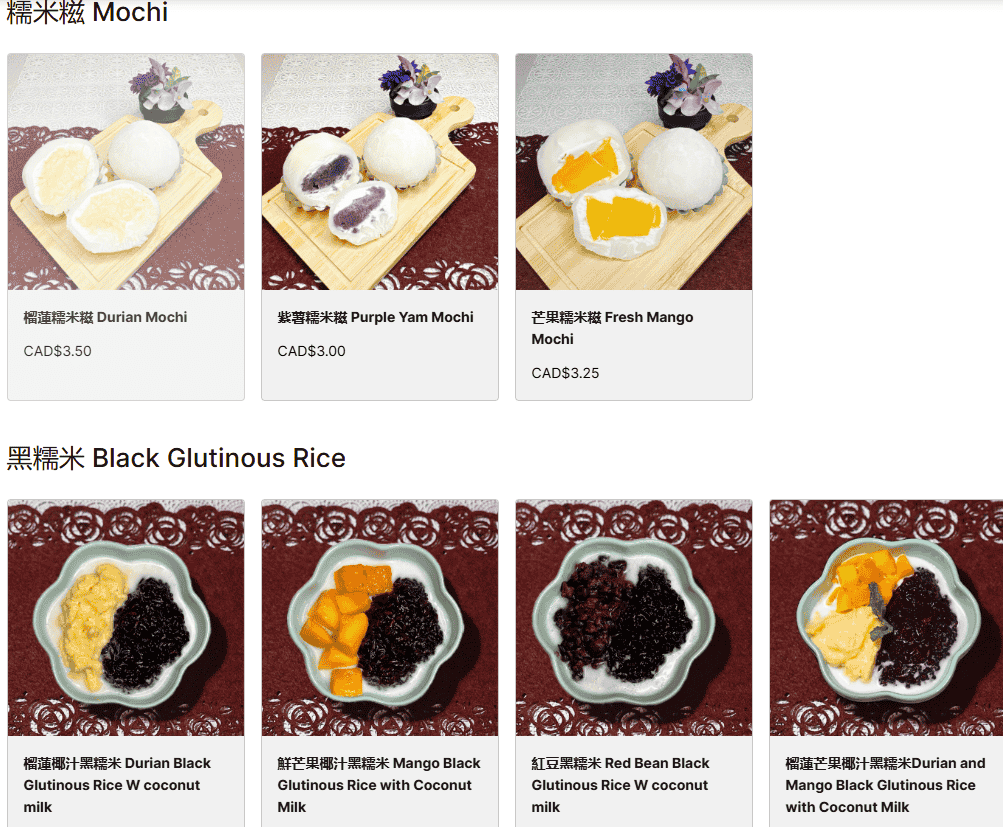Click the Durian Mochi card's blank area below price
1003x827 pixels.
126,381
